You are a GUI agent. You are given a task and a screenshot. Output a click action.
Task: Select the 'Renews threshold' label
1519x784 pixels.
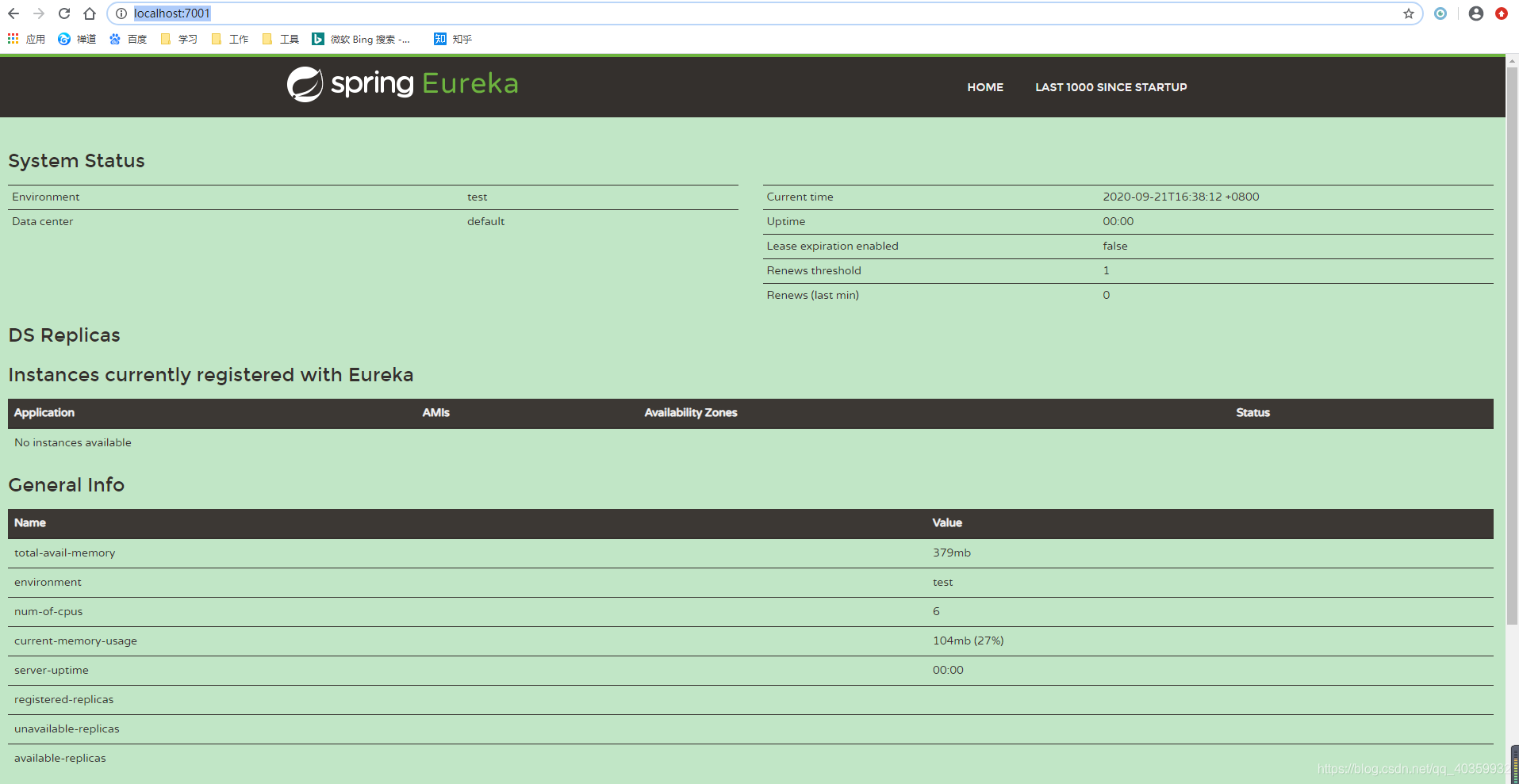(x=814, y=270)
